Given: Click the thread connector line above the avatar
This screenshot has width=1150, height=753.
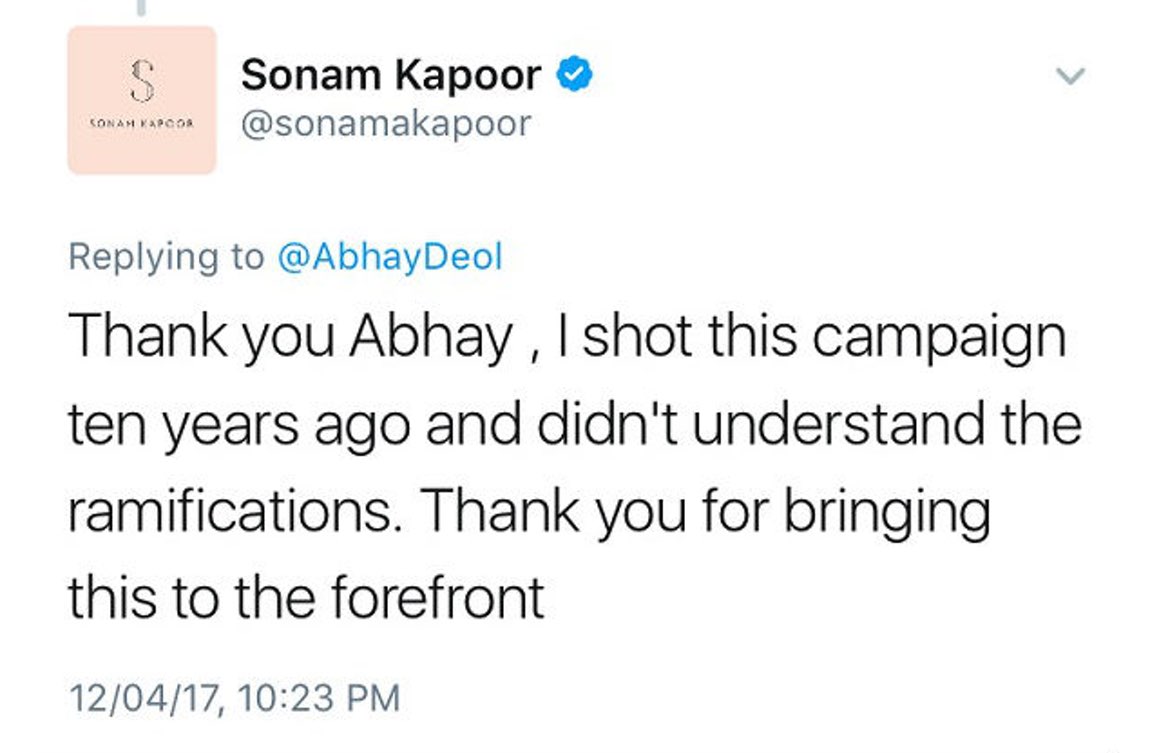Looking at the screenshot, I should (141, 7).
